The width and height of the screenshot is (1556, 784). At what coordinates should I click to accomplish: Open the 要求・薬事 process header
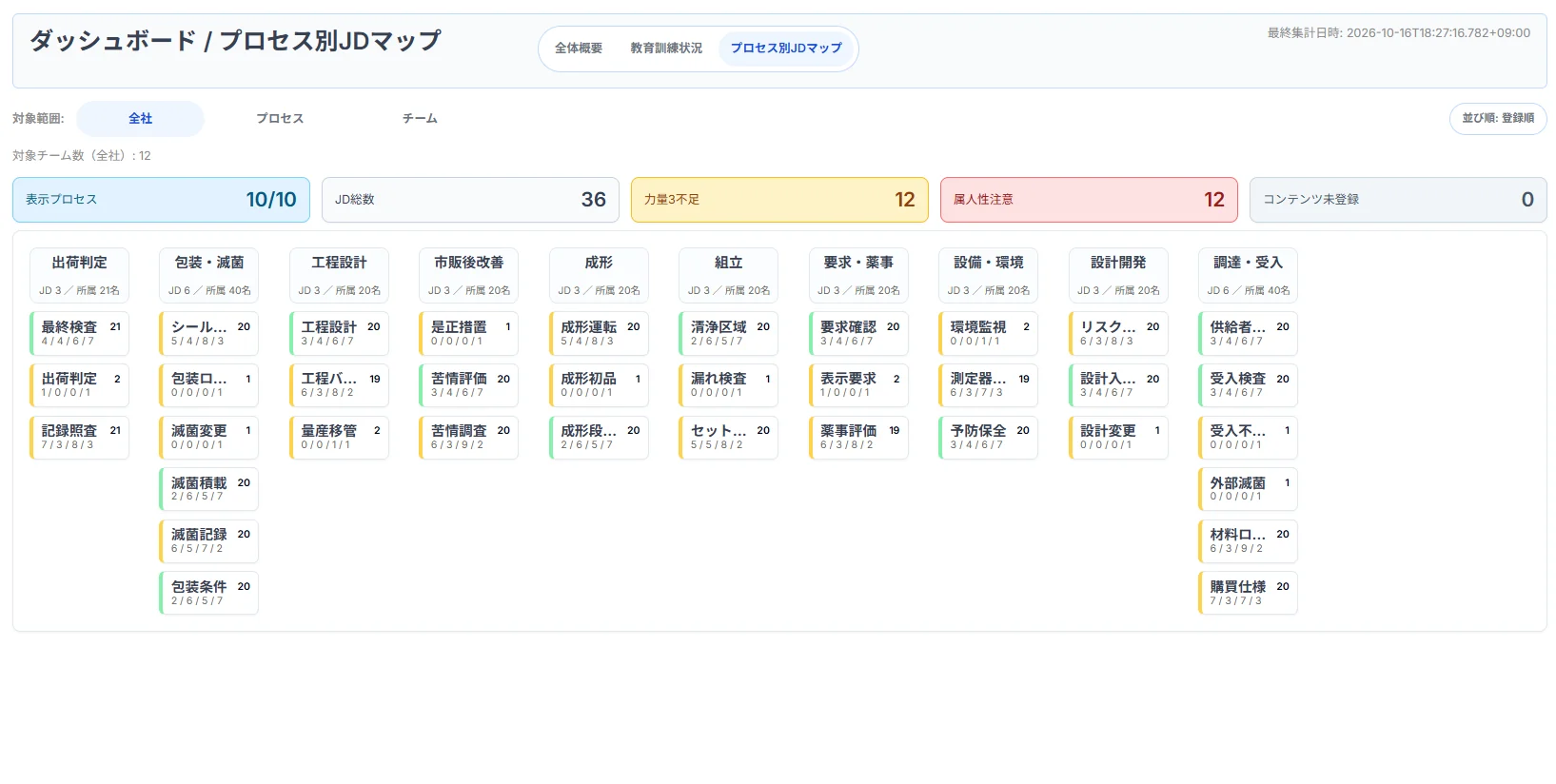[x=858, y=276]
